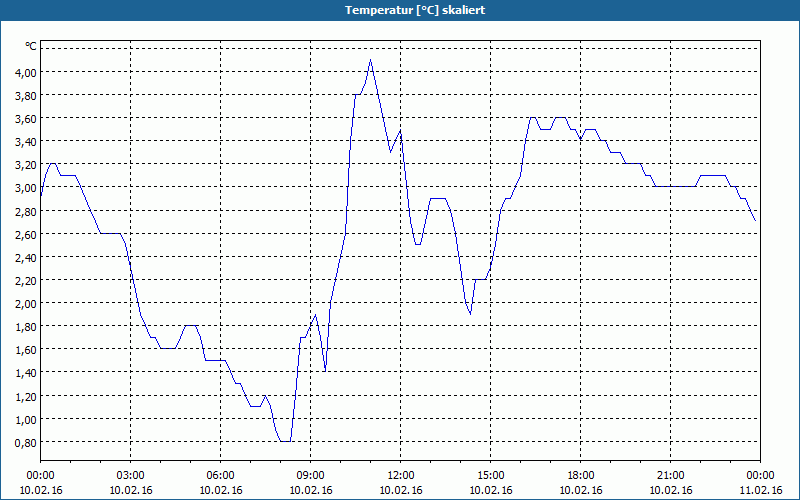Screen dimensions: 800x500
Task: Click the 2,20 y-axis value
Action: click(x=26, y=281)
